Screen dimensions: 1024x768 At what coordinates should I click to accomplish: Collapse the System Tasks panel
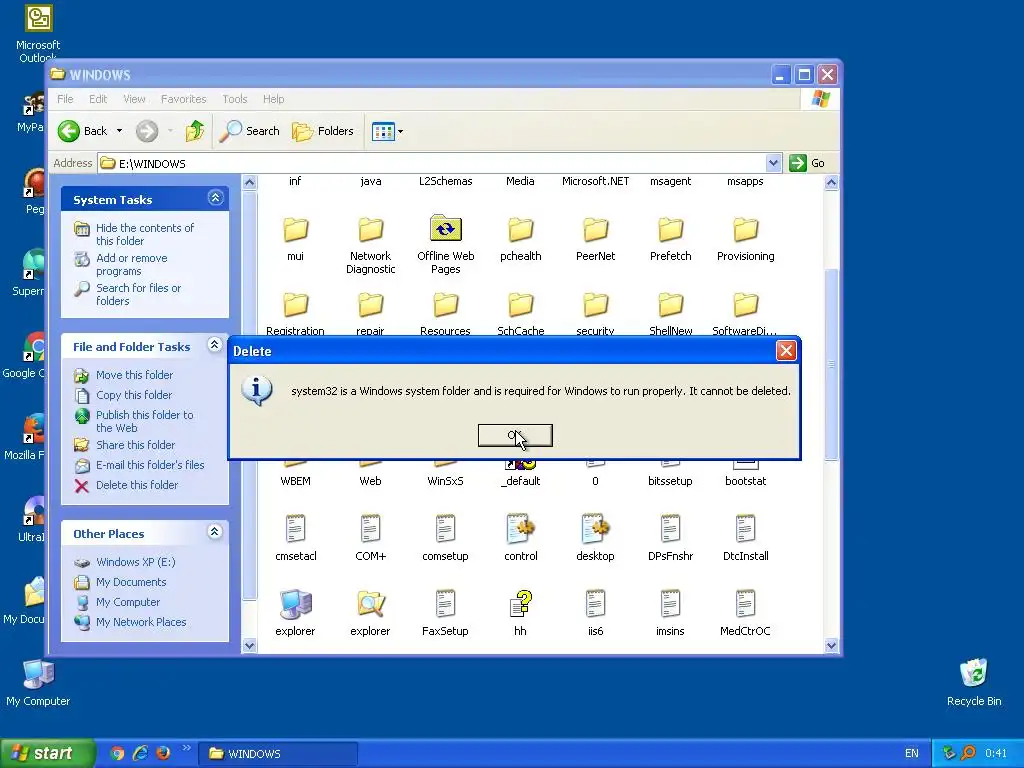(x=216, y=198)
